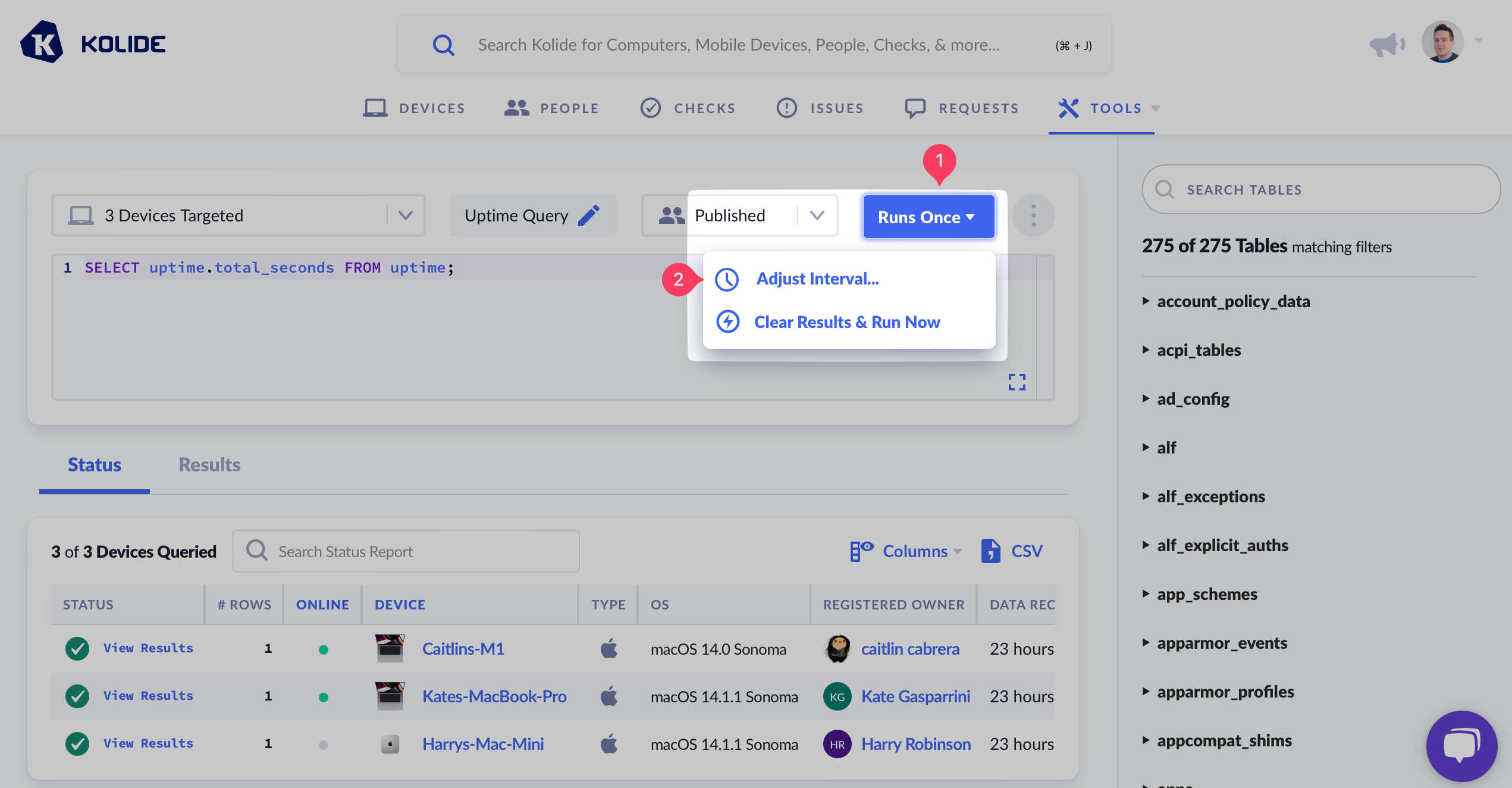Expand the apparmor_events table entry
Viewport: 1512px width, 788px height.
click(x=1222, y=643)
